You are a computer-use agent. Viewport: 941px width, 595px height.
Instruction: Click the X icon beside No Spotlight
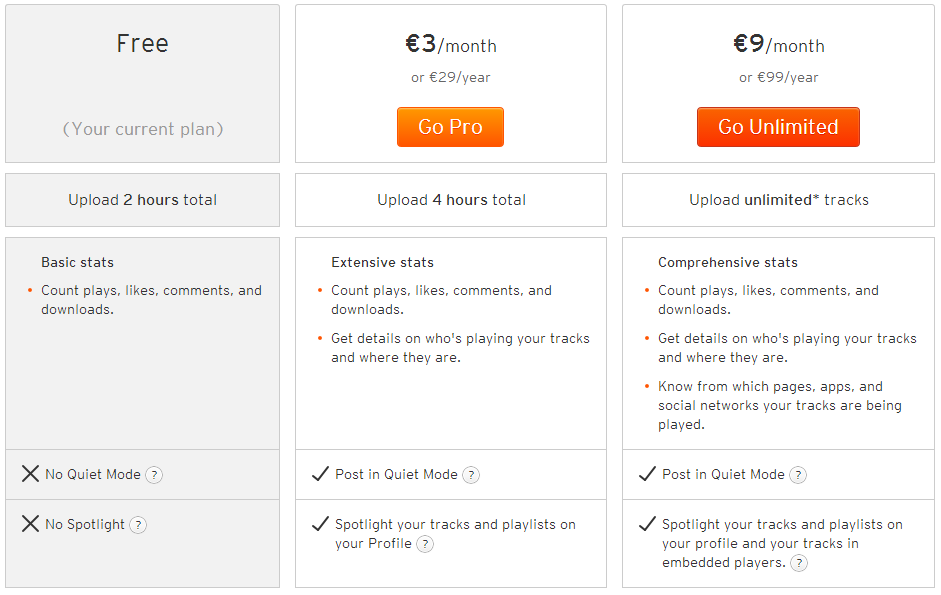[x=31, y=524]
